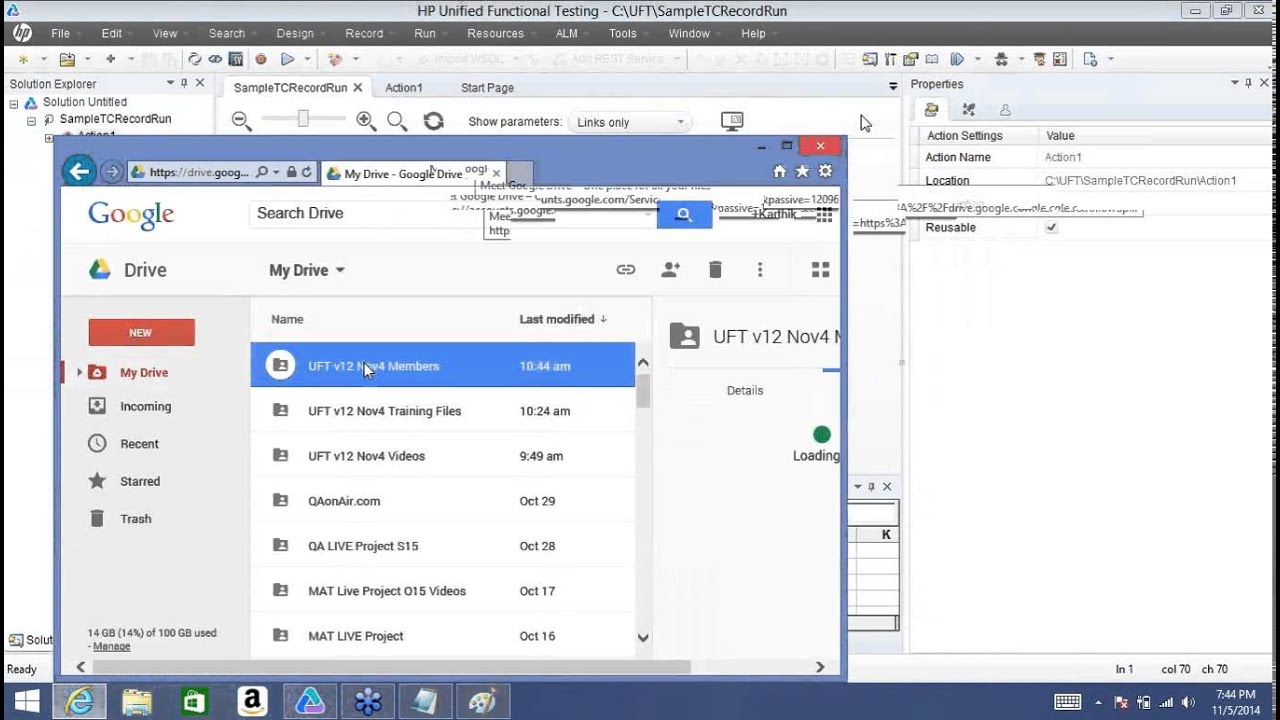Open the Record menu

click(x=364, y=33)
